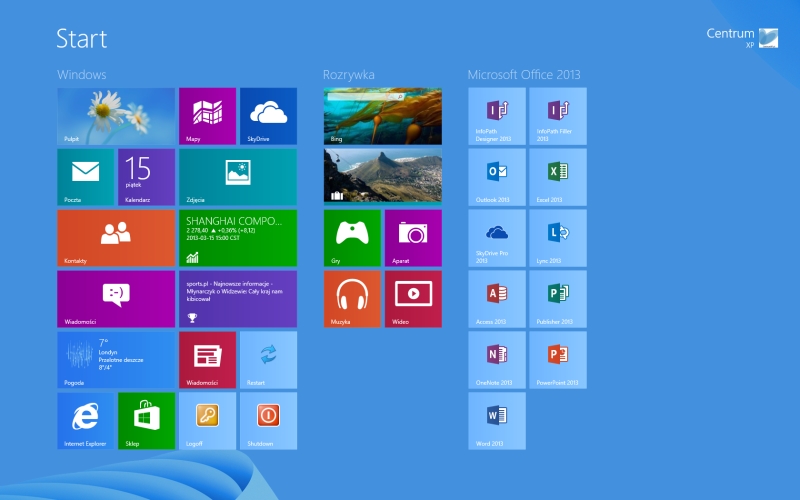Launch Lync 2013 tile
The width and height of the screenshot is (800, 500).
[558, 238]
